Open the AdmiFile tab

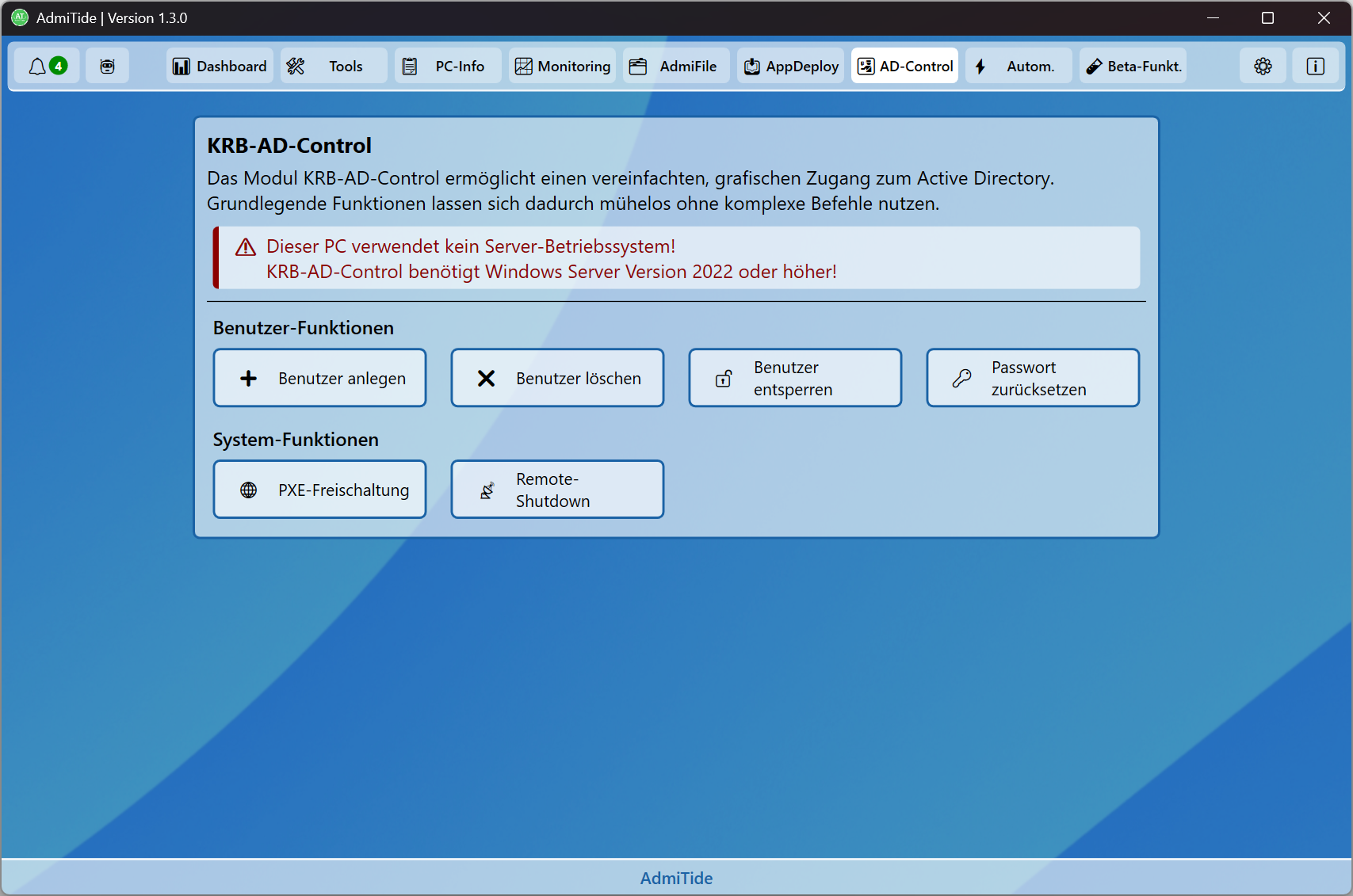click(676, 66)
